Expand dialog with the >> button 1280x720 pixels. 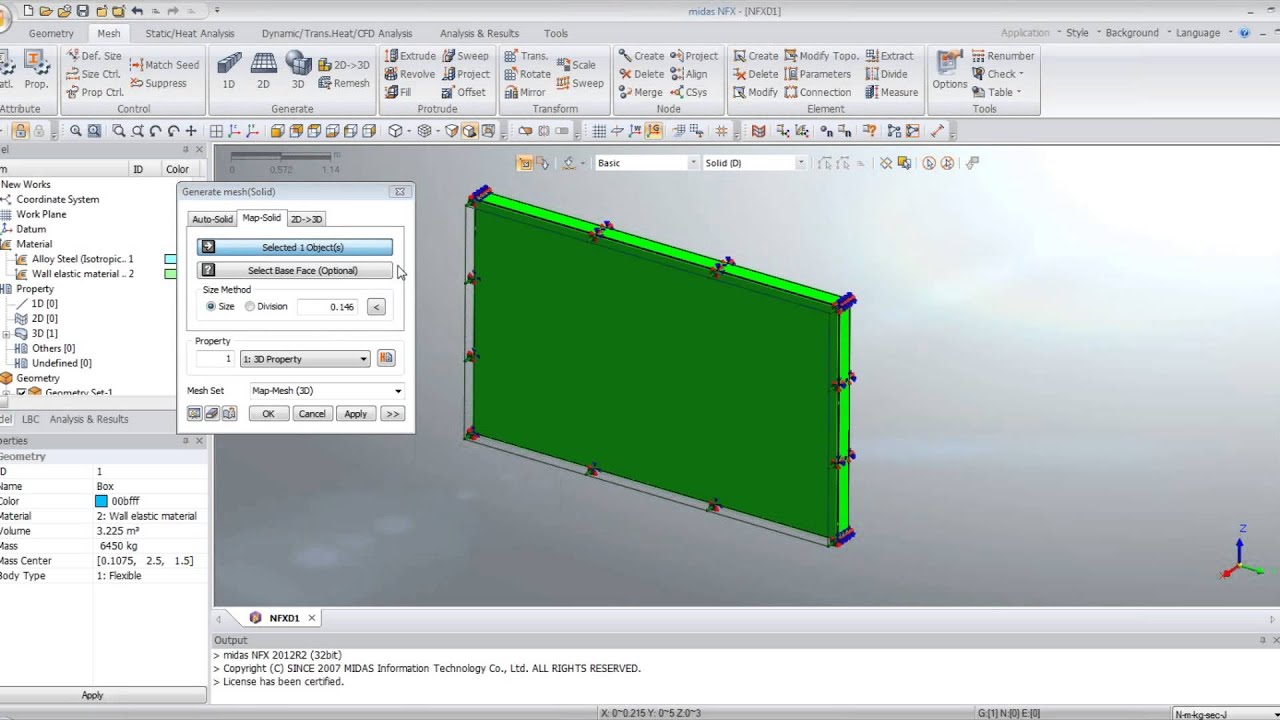[x=392, y=414]
